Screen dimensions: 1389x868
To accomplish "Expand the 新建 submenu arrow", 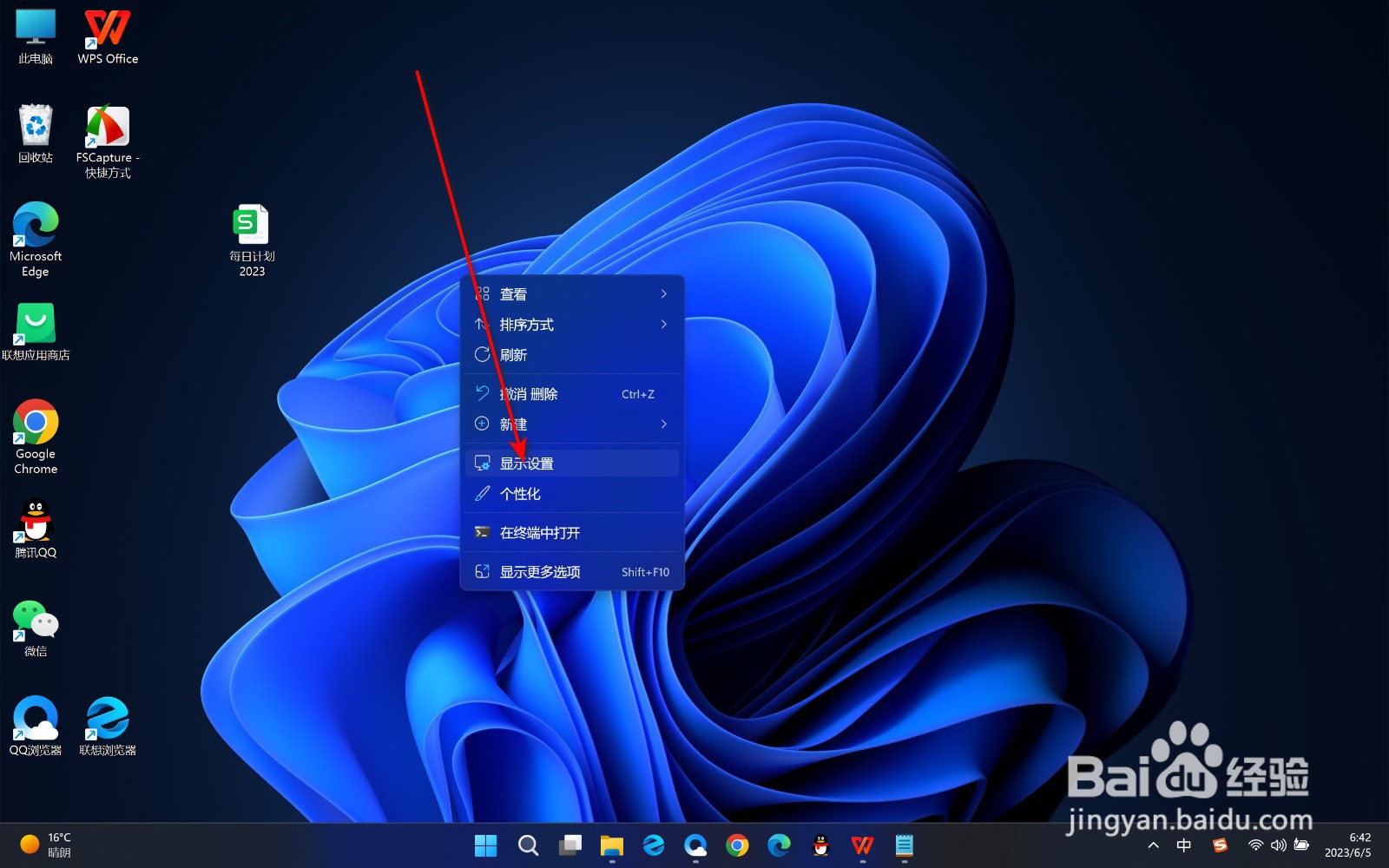I will [x=664, y=424].
